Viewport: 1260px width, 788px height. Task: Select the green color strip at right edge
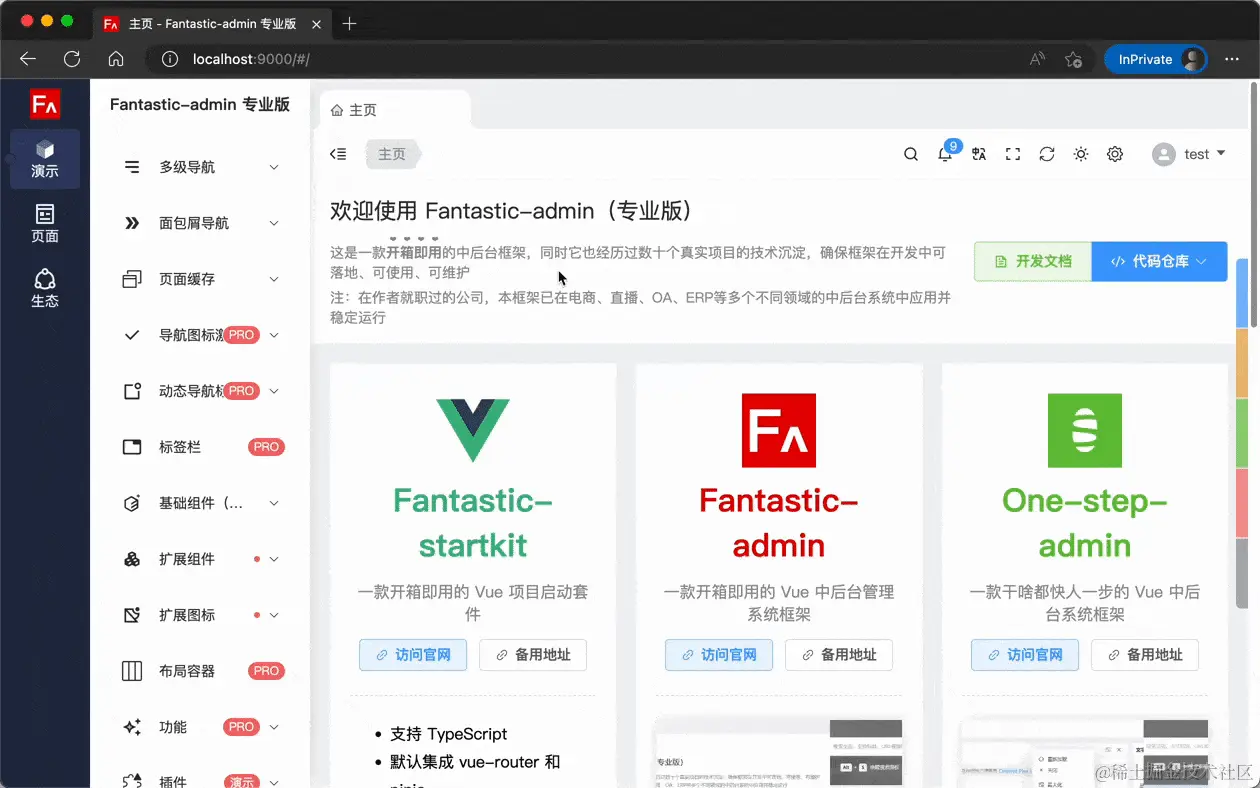pyautogui.click(x=1242, y=433)
